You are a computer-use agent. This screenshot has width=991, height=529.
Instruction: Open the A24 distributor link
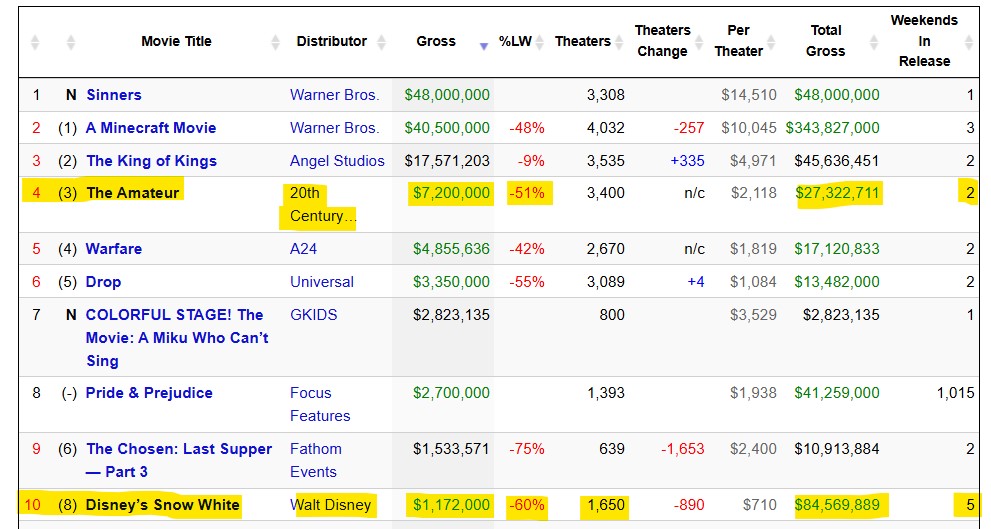(303, 249)
